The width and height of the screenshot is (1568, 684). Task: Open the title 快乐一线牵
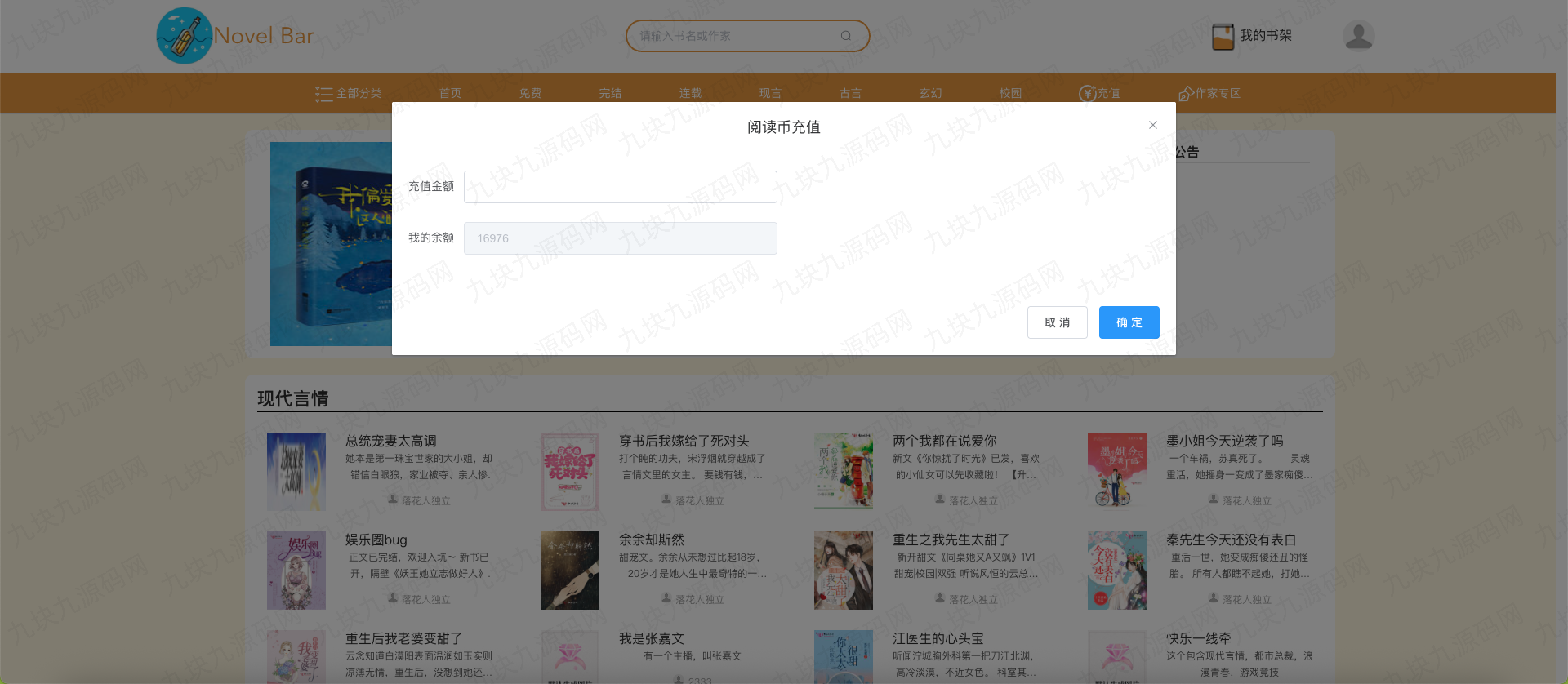click(1199, 639)
